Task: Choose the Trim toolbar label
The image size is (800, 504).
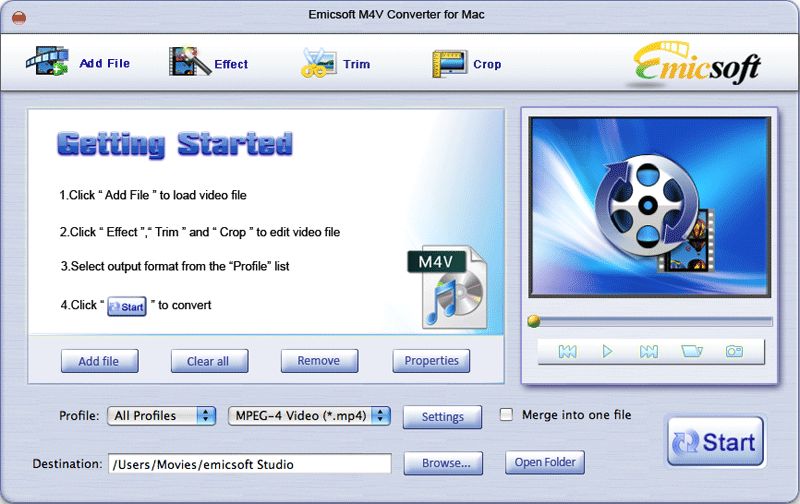Action: (x=357, y=64)
